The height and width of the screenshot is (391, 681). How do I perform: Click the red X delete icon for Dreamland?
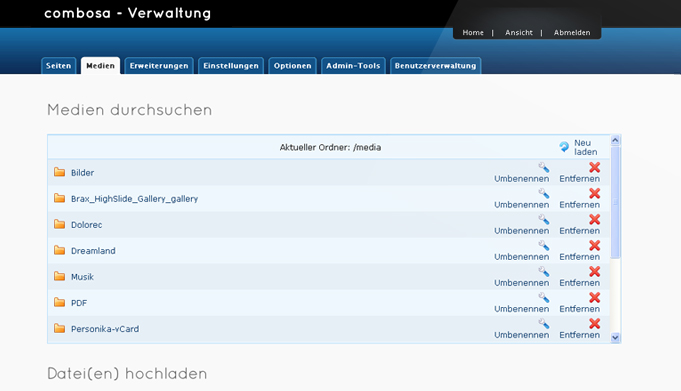tap(595, 245)
